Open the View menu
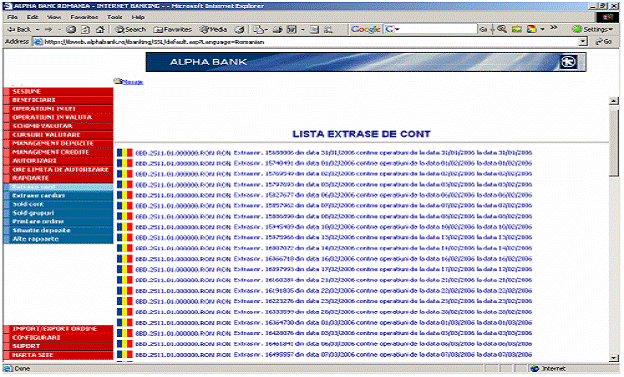 pyautogui.click(x=54, y=17)
